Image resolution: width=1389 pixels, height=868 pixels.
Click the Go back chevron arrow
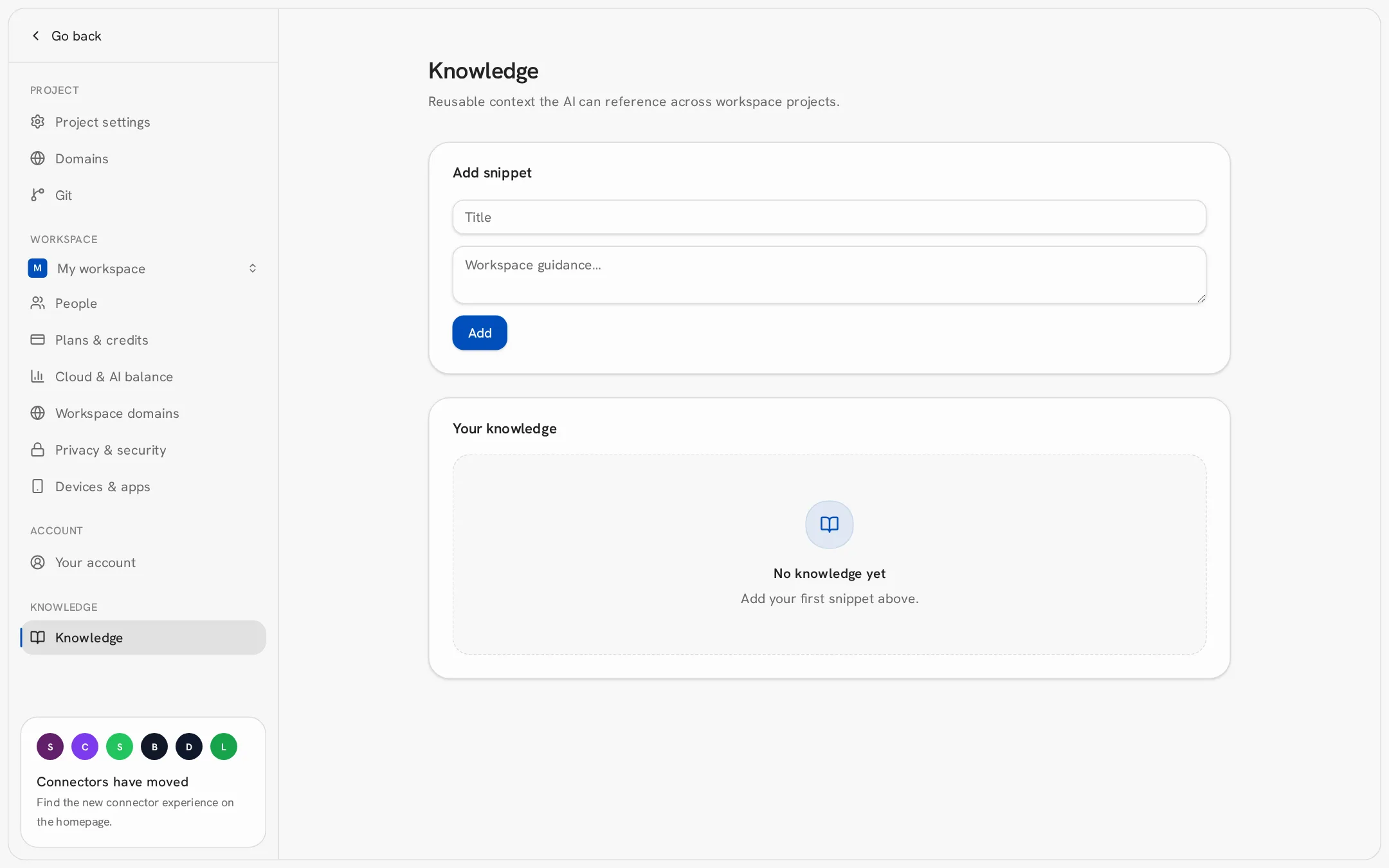coord(36,36)
